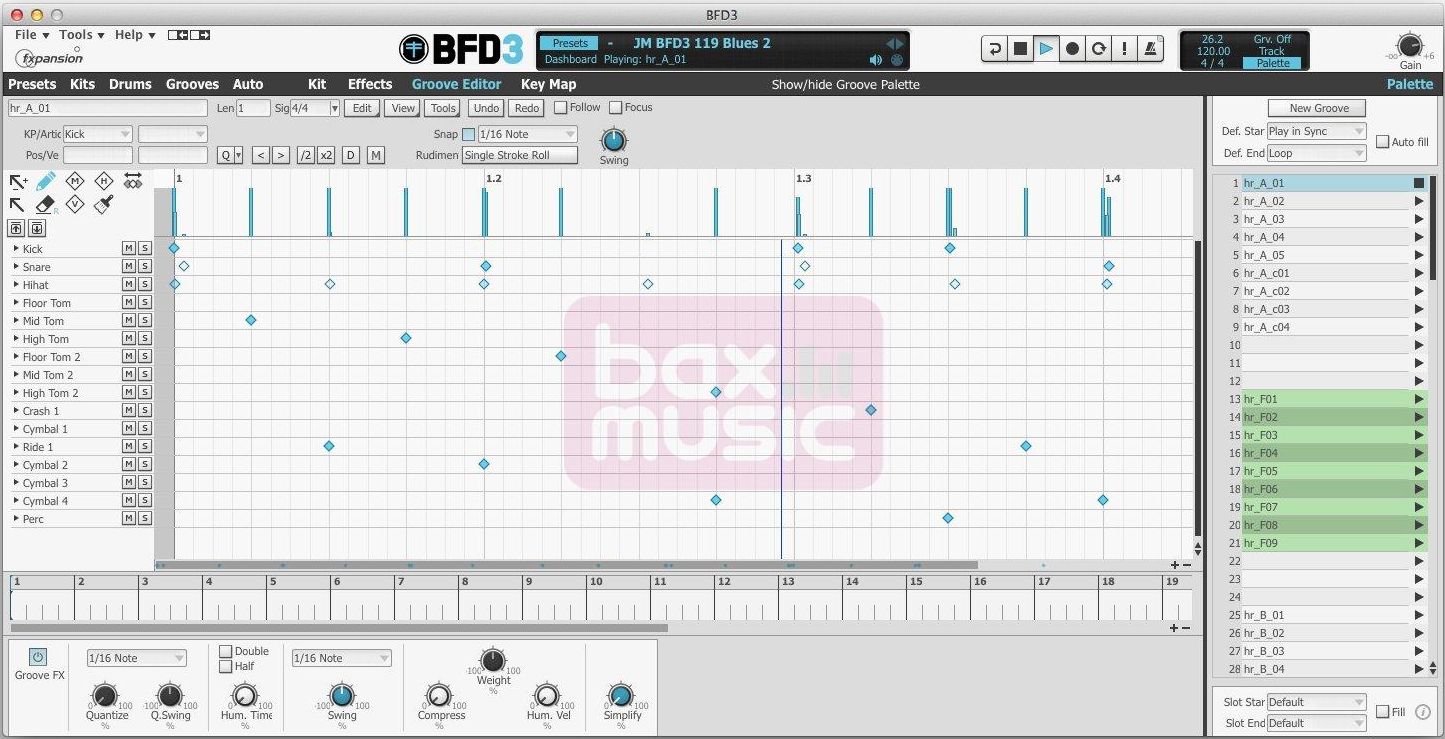Click the previous preset arrow in display
This screenshot has width=1445, height=739.
pyautogui.click(x=891, y=44)
